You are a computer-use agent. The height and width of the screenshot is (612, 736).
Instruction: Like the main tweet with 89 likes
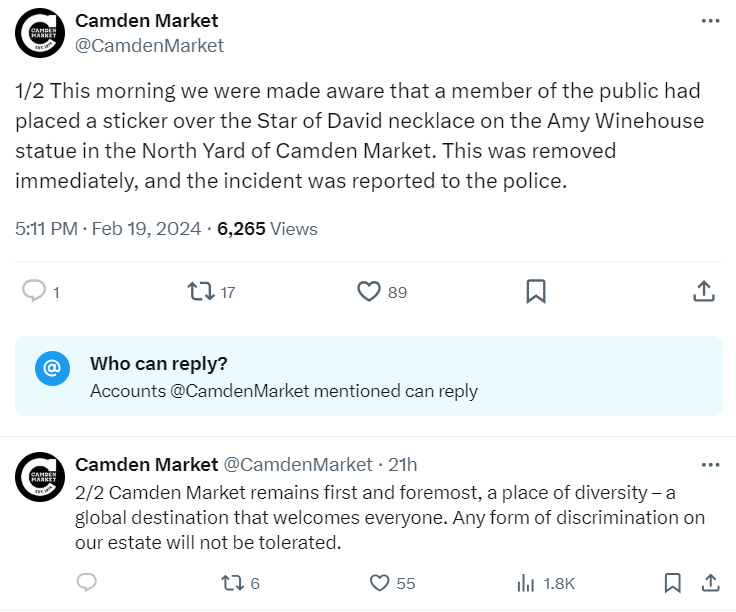369,291
